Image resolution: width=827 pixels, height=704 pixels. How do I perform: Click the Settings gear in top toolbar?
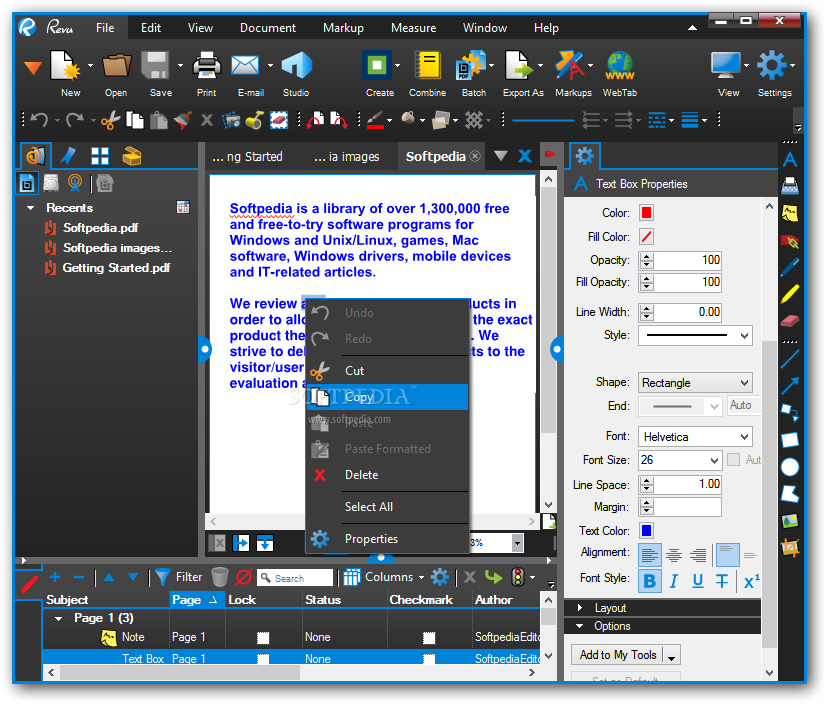772,65
